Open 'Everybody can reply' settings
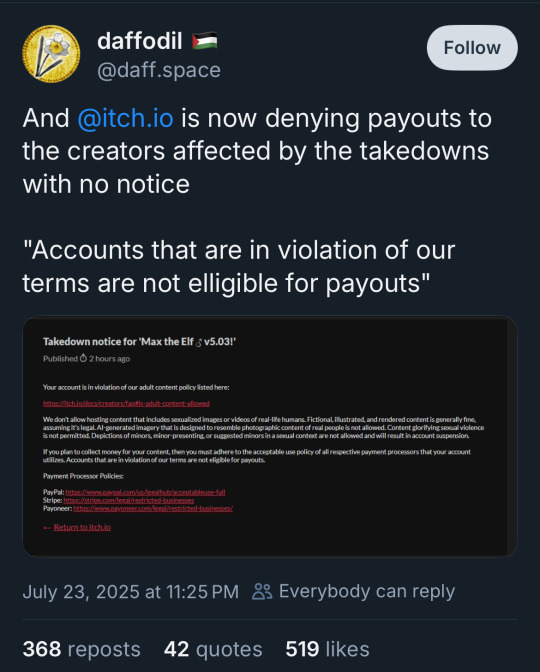Image resolution: width=540 pixels, height=672 pixels. (x=367, y=591)
